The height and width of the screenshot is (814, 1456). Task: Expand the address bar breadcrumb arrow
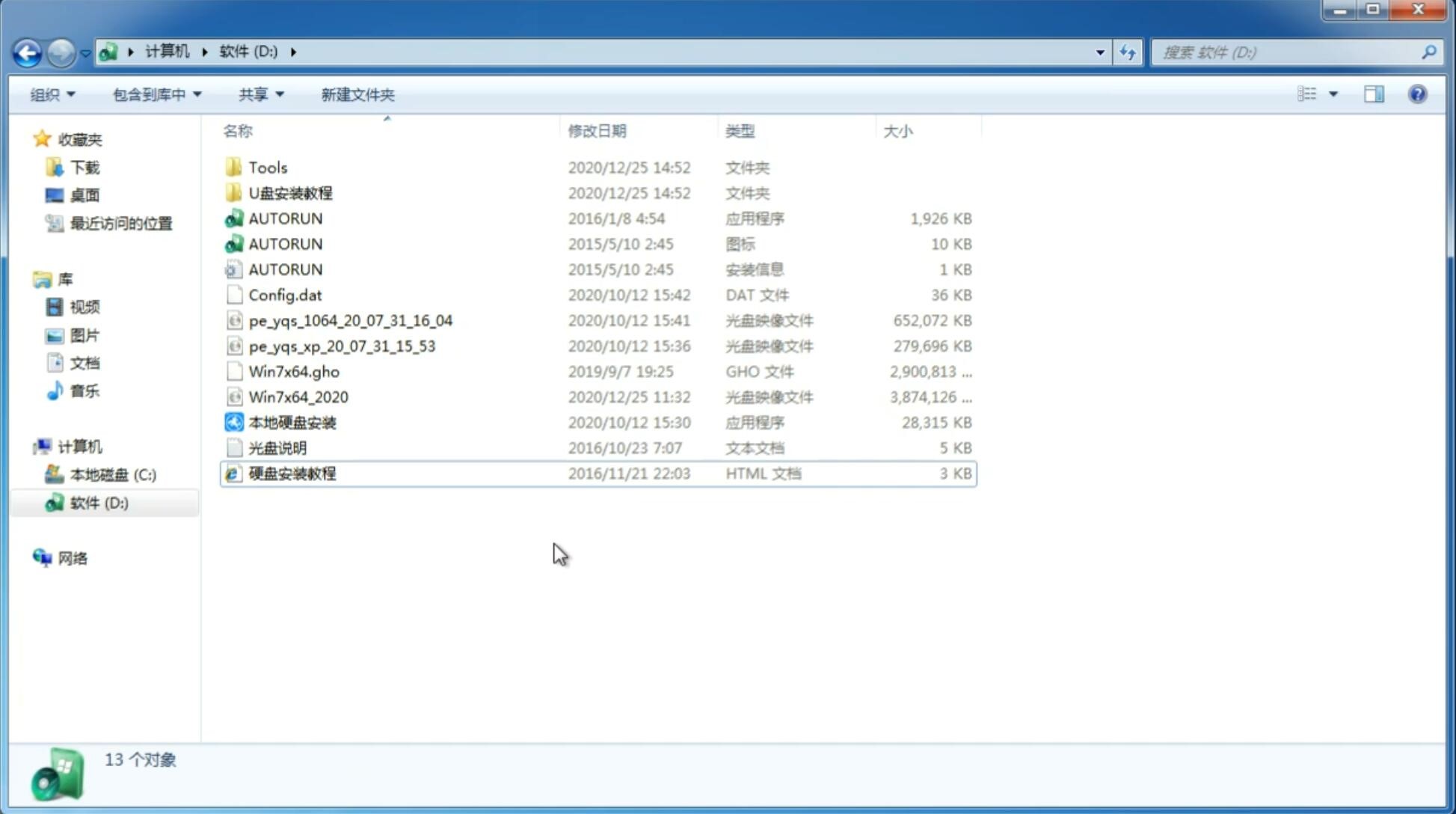[x=294, y=51]
